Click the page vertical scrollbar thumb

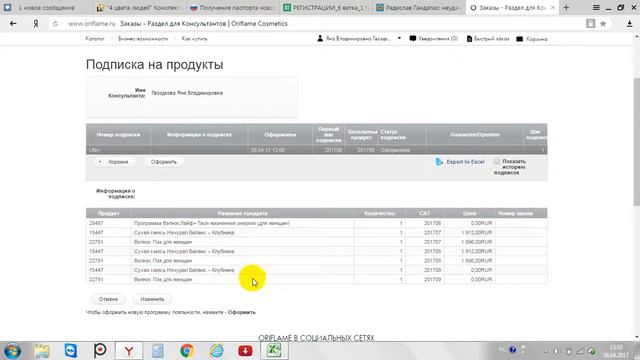coord(636,141)
